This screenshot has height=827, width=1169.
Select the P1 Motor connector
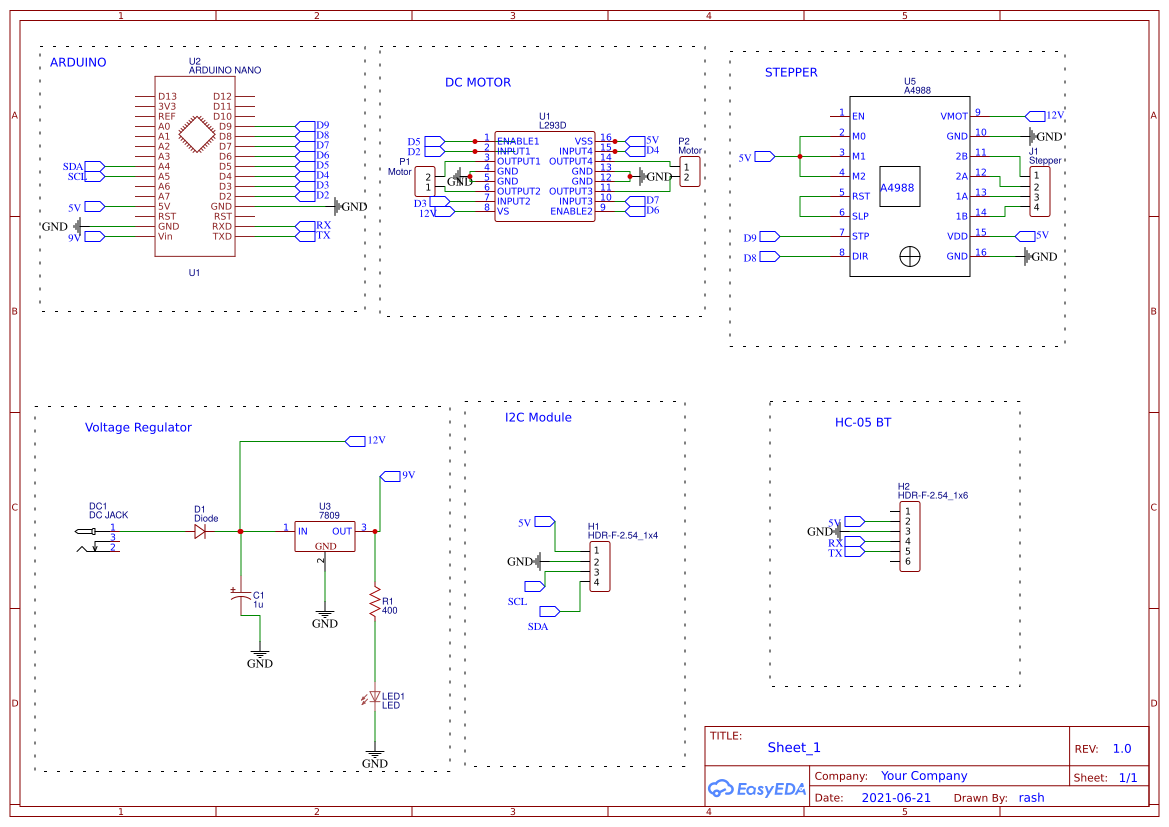click(x=425, y=181)
